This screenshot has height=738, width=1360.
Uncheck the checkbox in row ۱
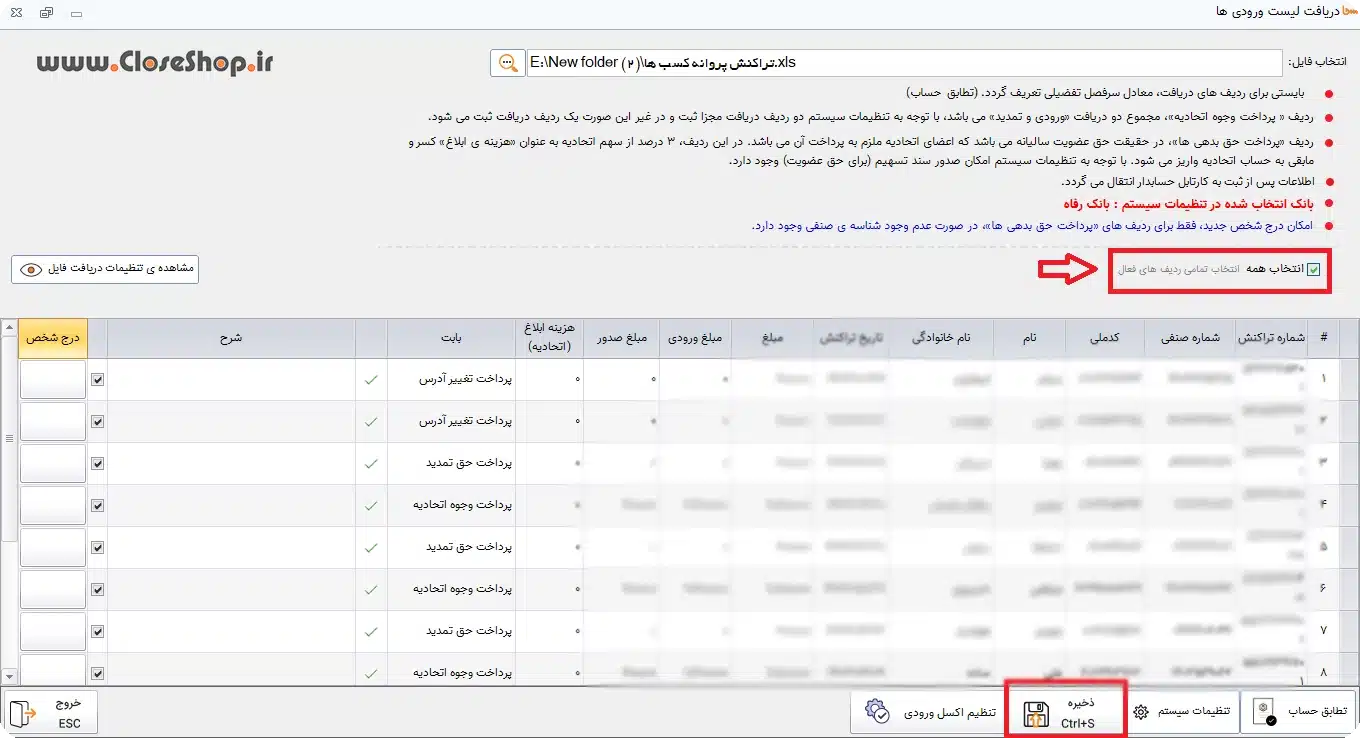click(97, 380)
